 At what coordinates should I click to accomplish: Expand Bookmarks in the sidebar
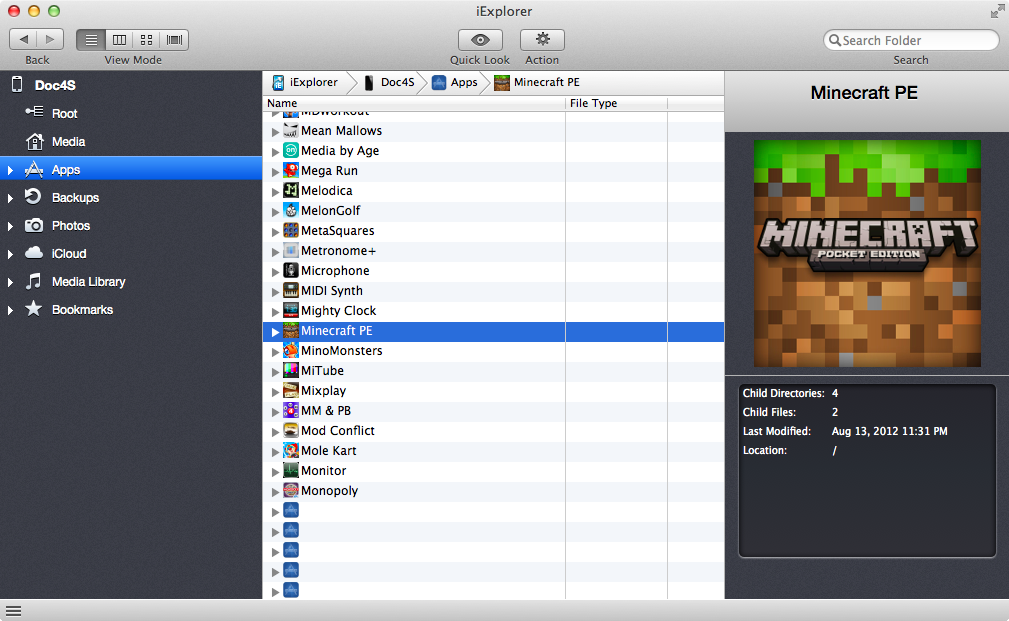(x=10, y=310)
